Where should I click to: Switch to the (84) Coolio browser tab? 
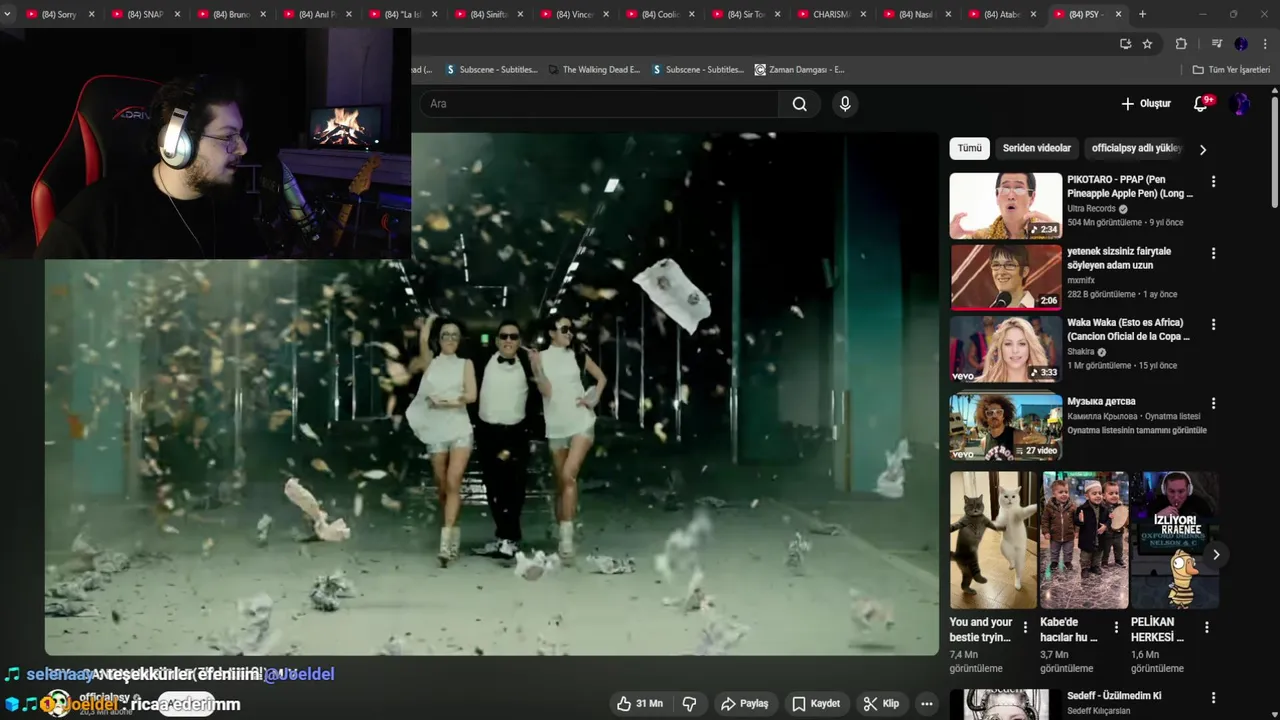tap(659, 14)
